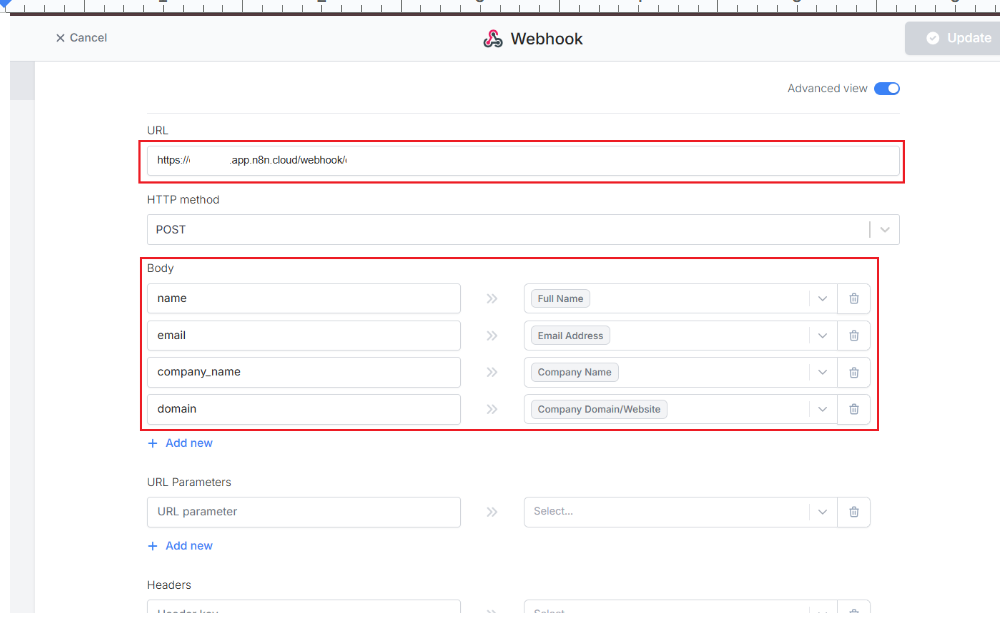
Task: Click mapping arrows next to URL parameter field
Action: click(x=492, y=511)
